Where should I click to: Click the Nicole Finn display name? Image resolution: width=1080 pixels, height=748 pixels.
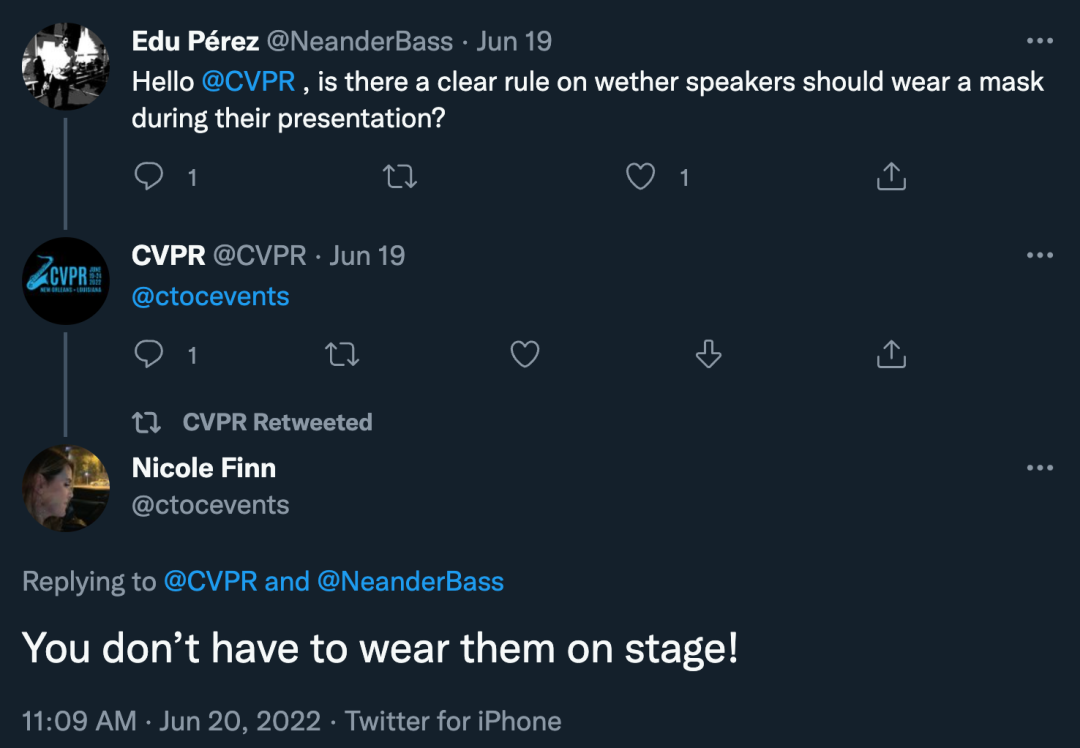(204, 468)
